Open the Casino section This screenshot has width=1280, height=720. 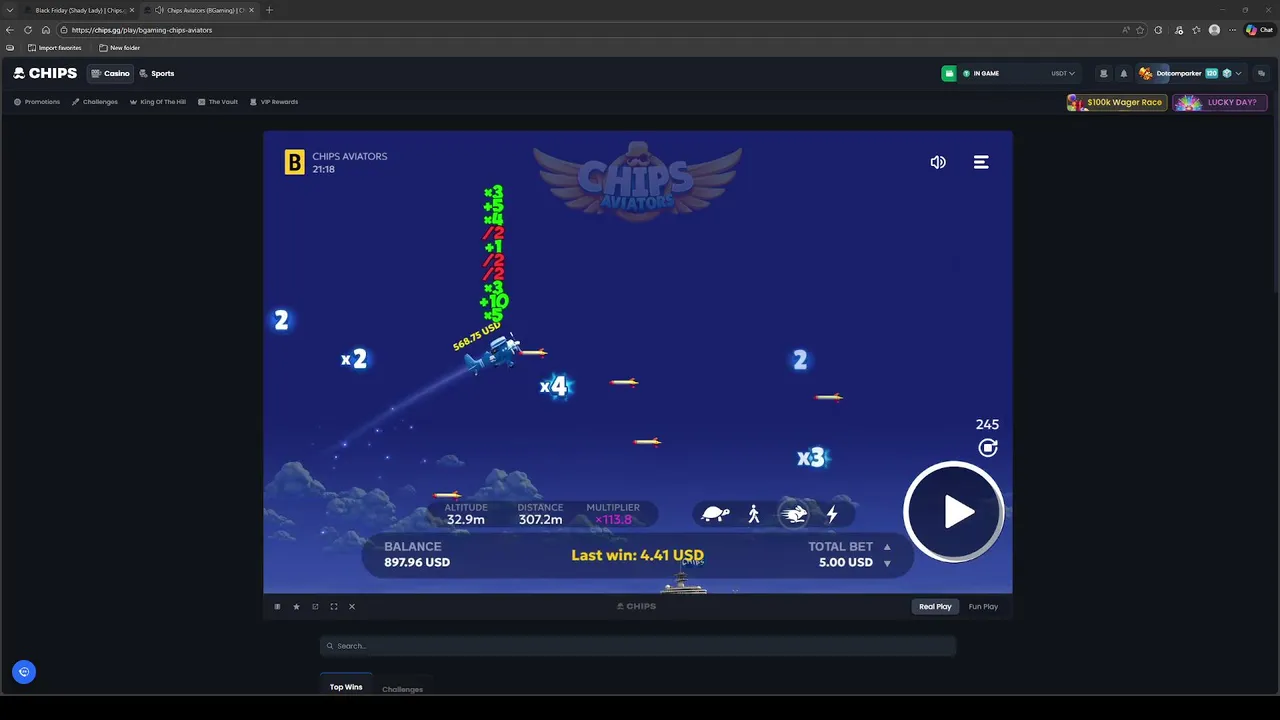(x=110, y=73)
